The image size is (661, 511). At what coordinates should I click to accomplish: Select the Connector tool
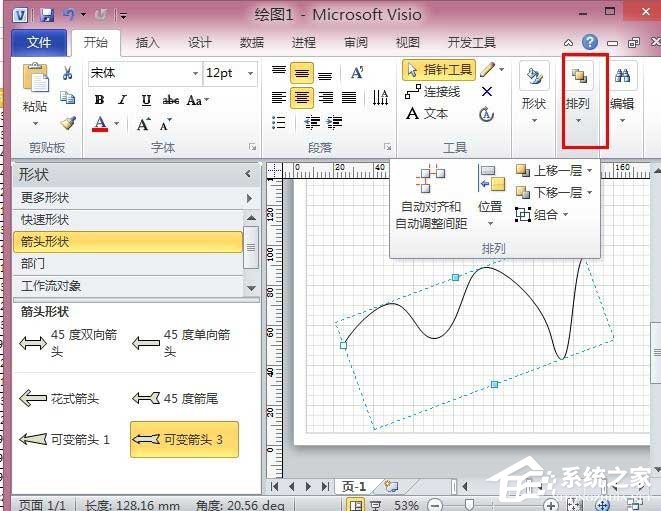click(x=433, y=91)
